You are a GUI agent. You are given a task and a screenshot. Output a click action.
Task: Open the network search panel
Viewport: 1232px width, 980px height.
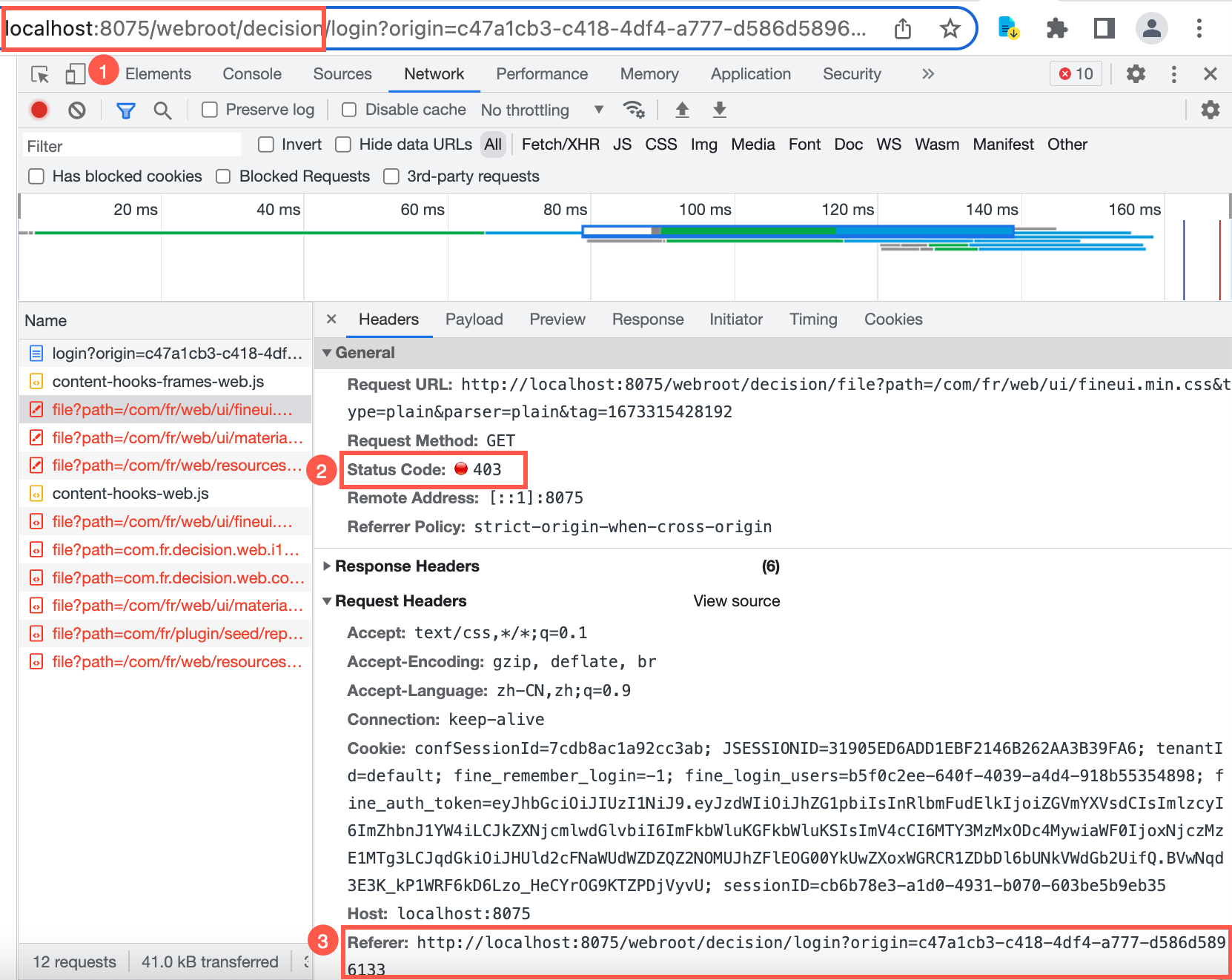[x=162, y=110]
